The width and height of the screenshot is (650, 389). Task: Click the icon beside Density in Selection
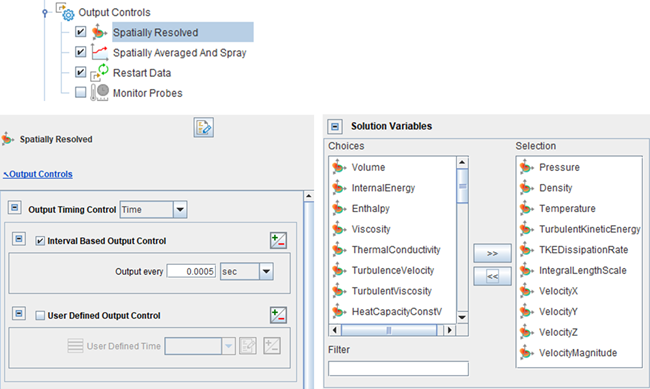point(526,188)
